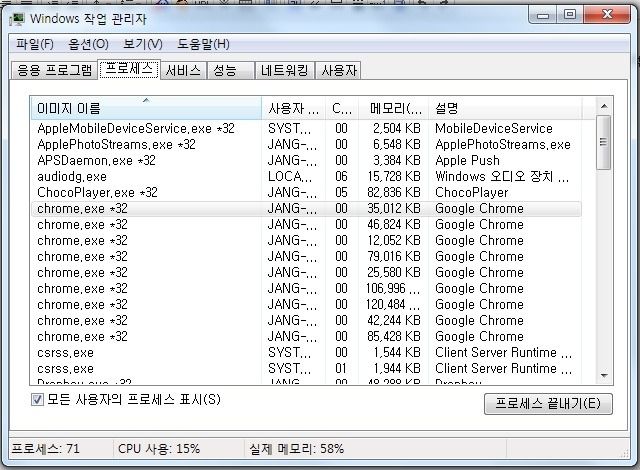640x470 pixels.
Task: Click the Task Manager title bar icon
Action: 17,19
